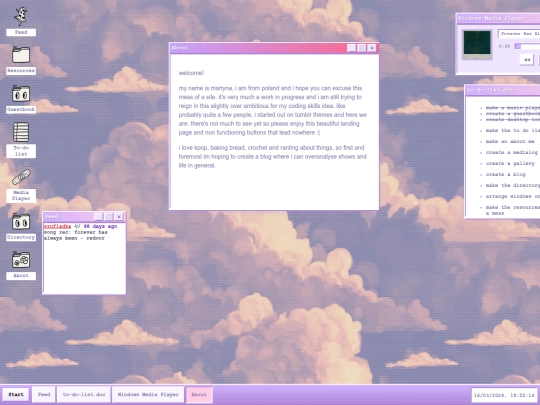Click 'make an about me' to-do item
540x405 pixels.
pyautogui.click(x=510, y=141)
